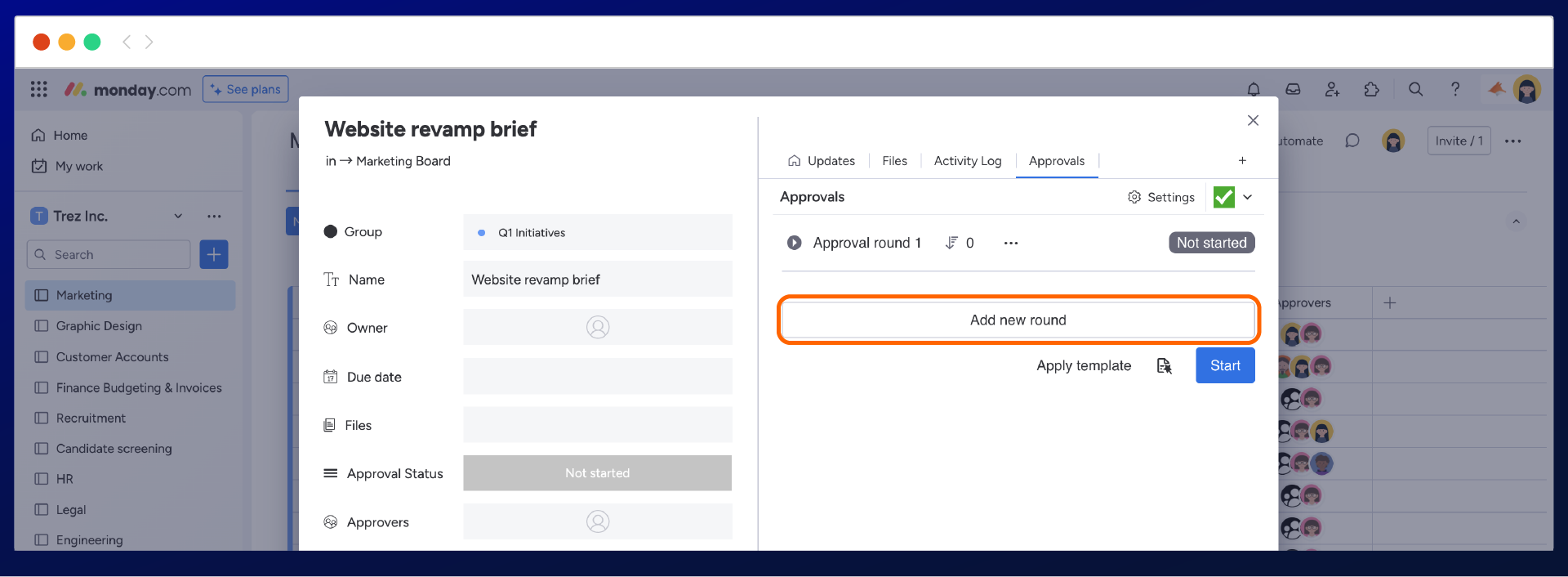Viewport: 1568px width, 577px height.
Task: Add a column with the plus next to Approvers
Action: point(1390,302)
